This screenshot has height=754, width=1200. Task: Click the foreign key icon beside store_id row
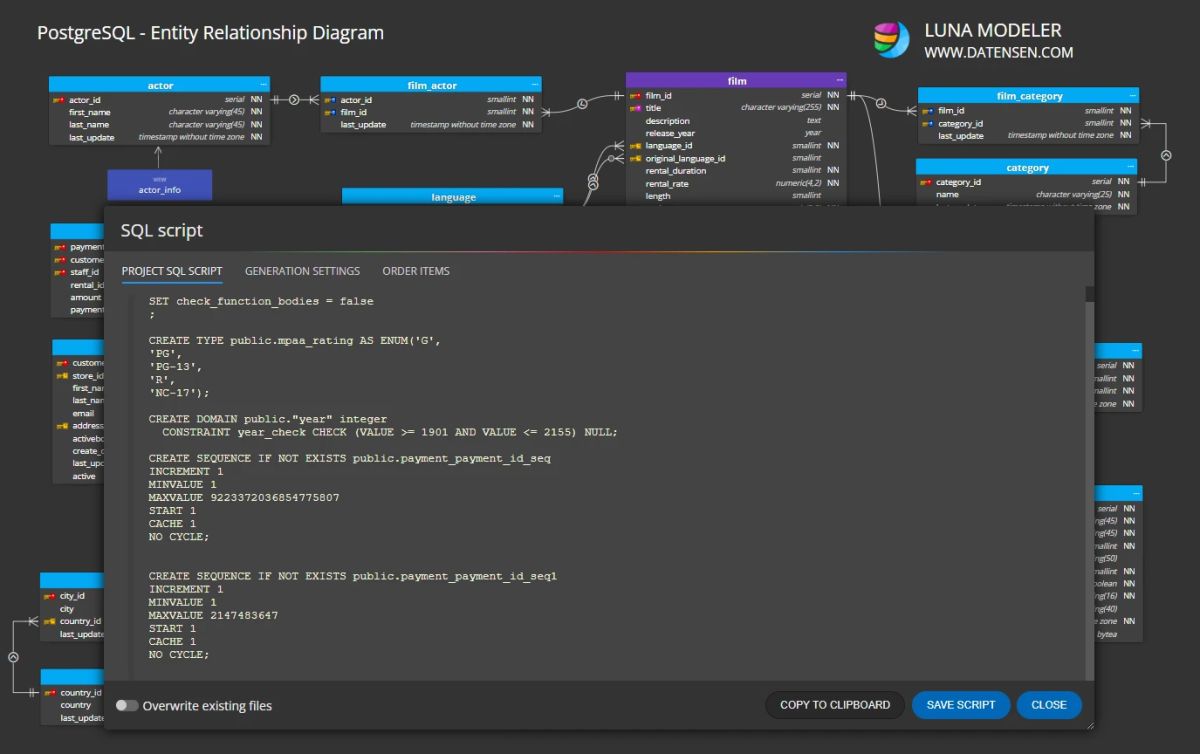(x=62, y=376)
